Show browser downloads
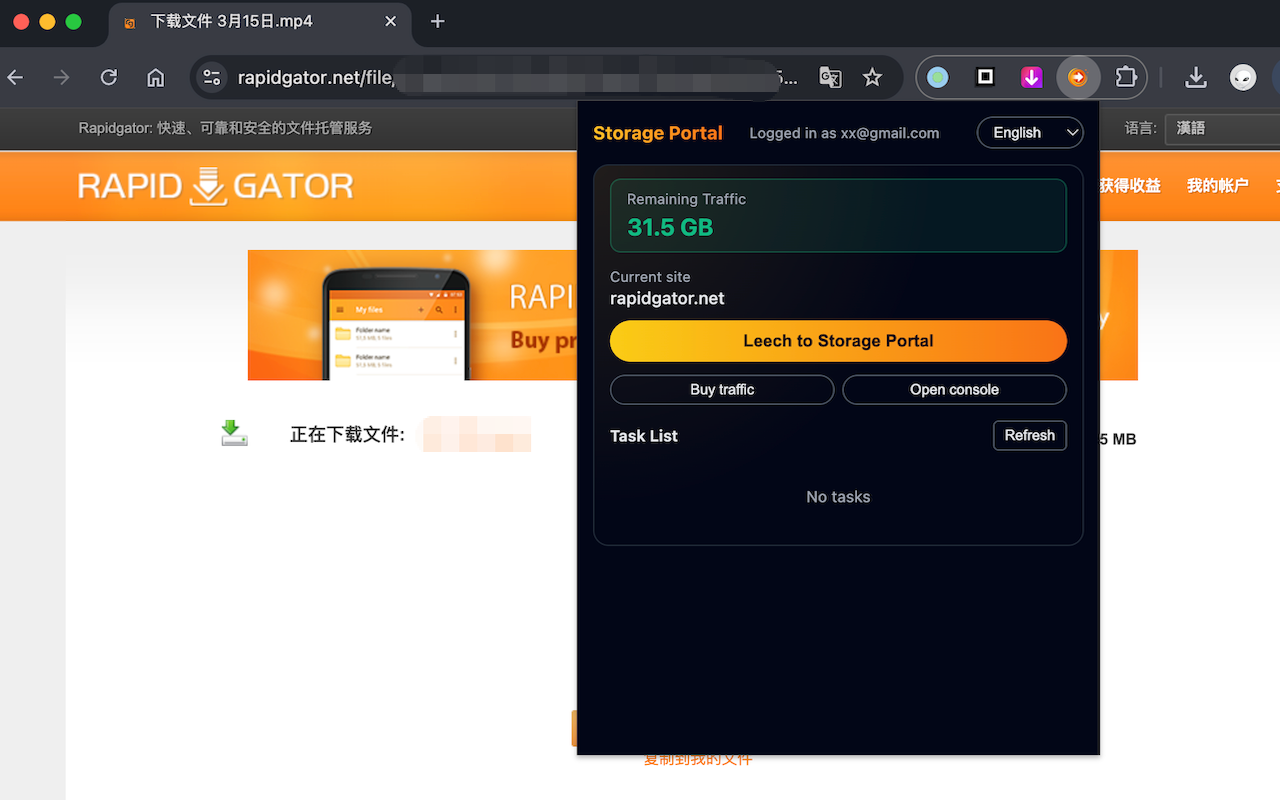This screenshot has width=1280, height=800. coord(1195,77)
